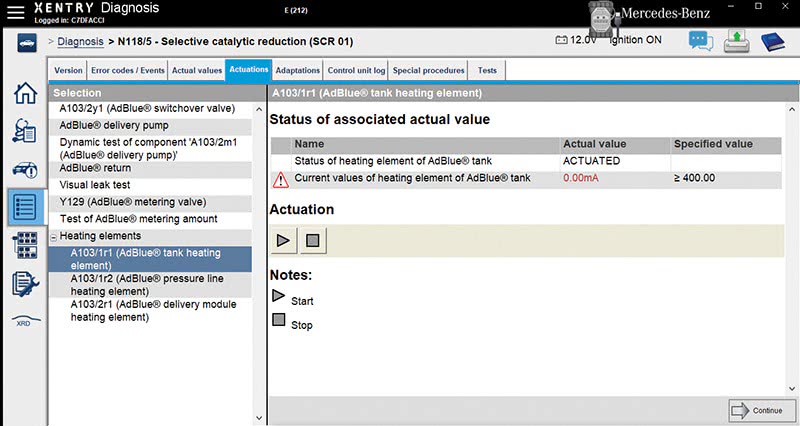Select Test of AdBlue metering amount
Screen dimensions: 800x426
coord(151,219)
